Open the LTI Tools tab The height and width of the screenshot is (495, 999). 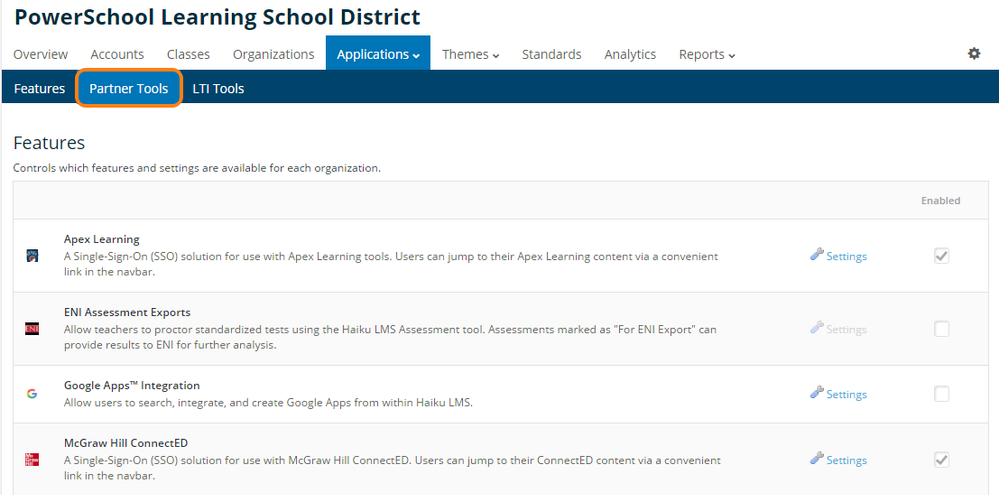(218, 89)
